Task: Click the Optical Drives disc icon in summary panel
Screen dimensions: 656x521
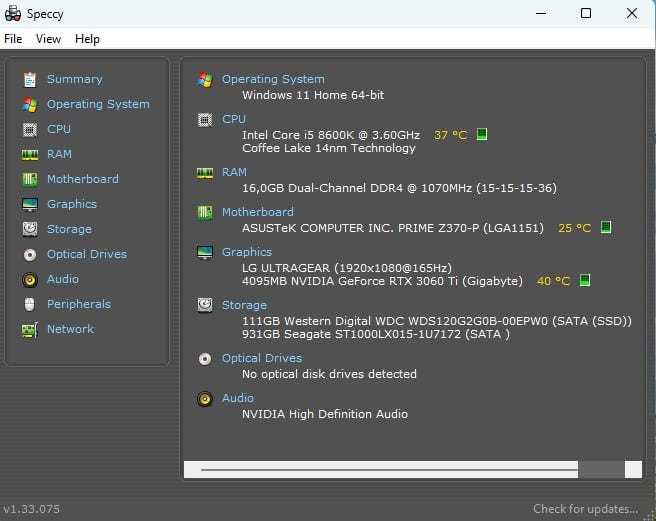Action: [205, 359]
